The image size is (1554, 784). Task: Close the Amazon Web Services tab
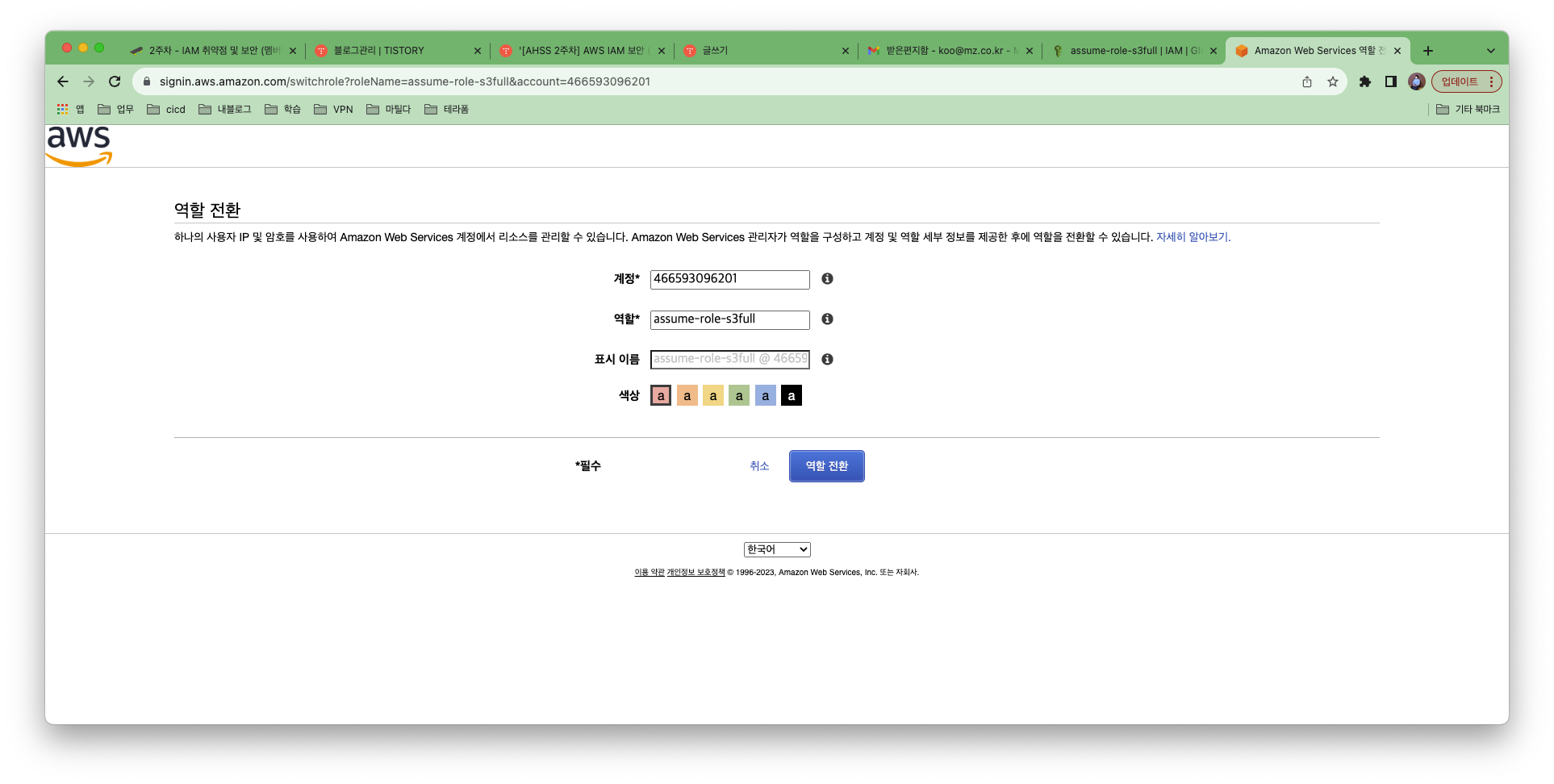[x=1397, y=51]
